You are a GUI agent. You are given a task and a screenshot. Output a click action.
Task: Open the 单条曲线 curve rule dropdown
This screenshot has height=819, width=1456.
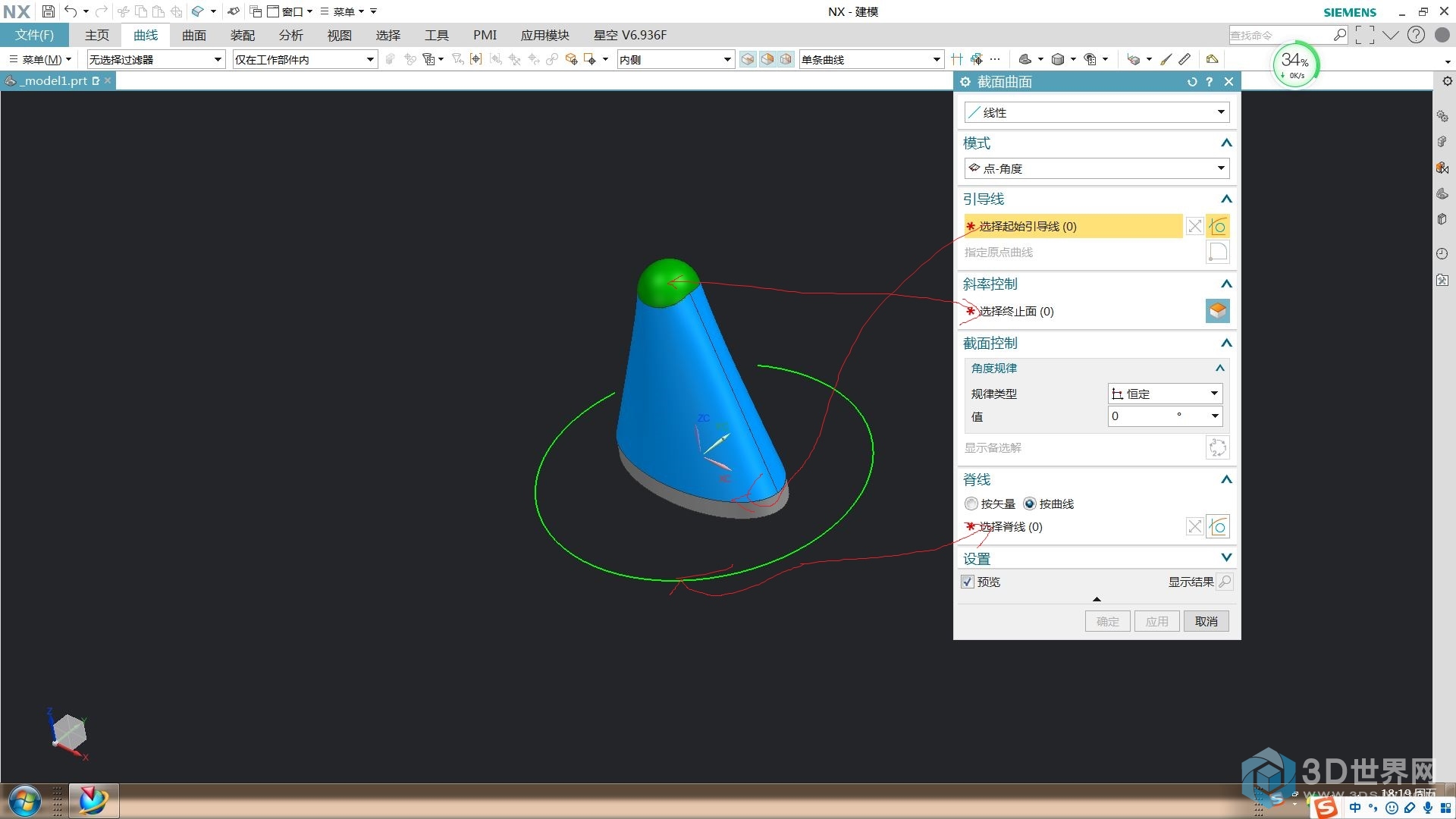click(871, 59)
